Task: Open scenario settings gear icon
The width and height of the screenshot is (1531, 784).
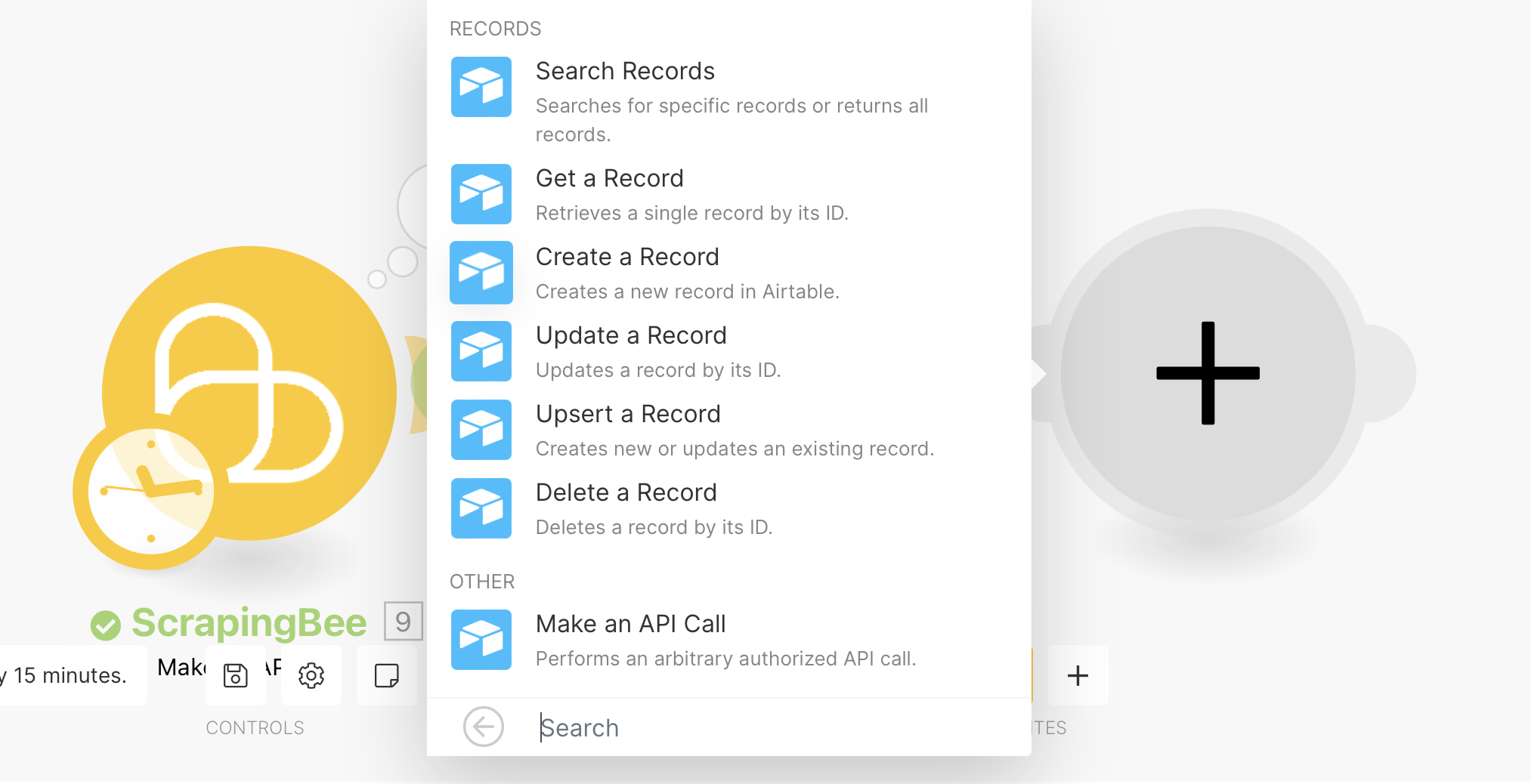Action: click(x=311, y=675)
